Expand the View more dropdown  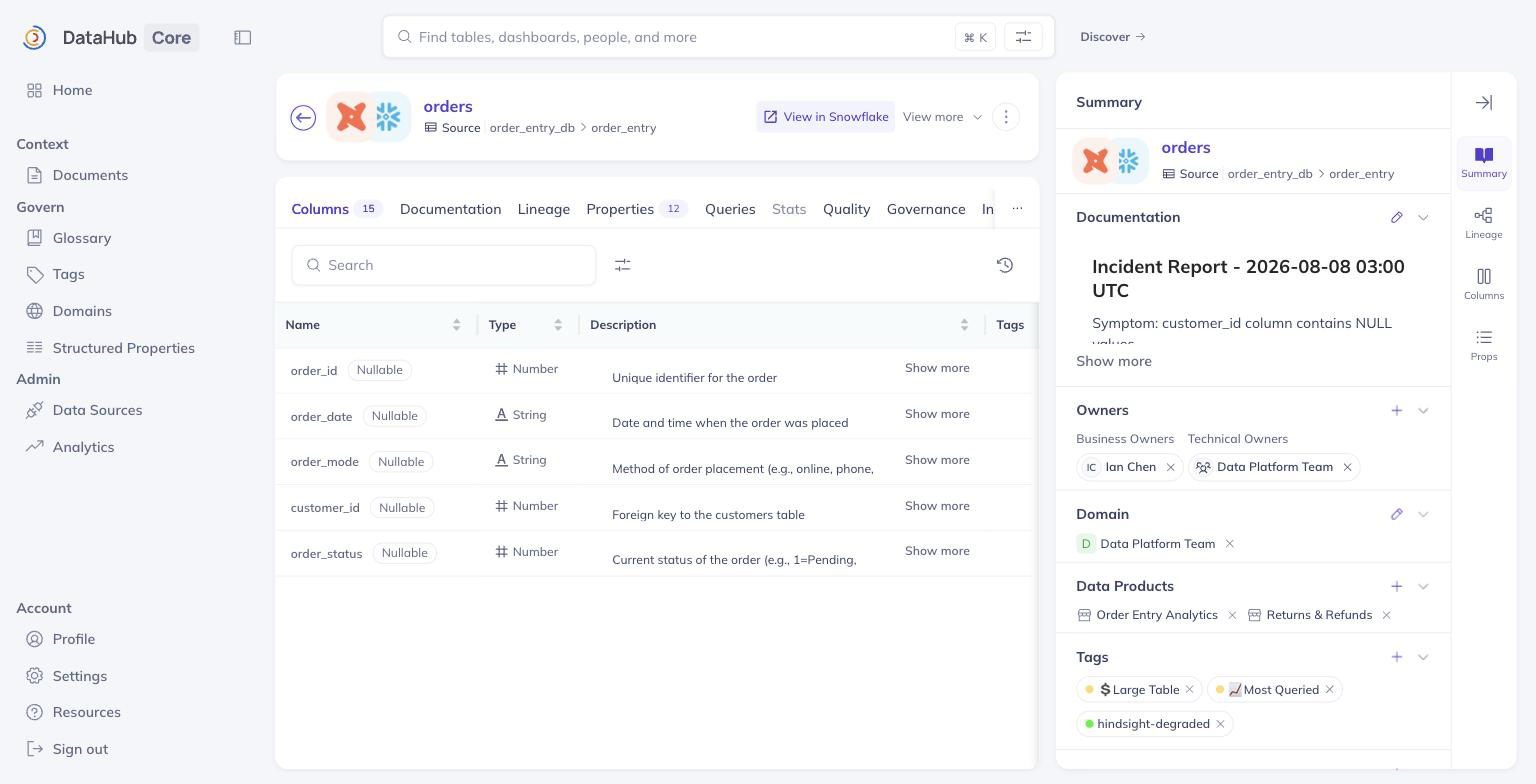click(942, 117)
